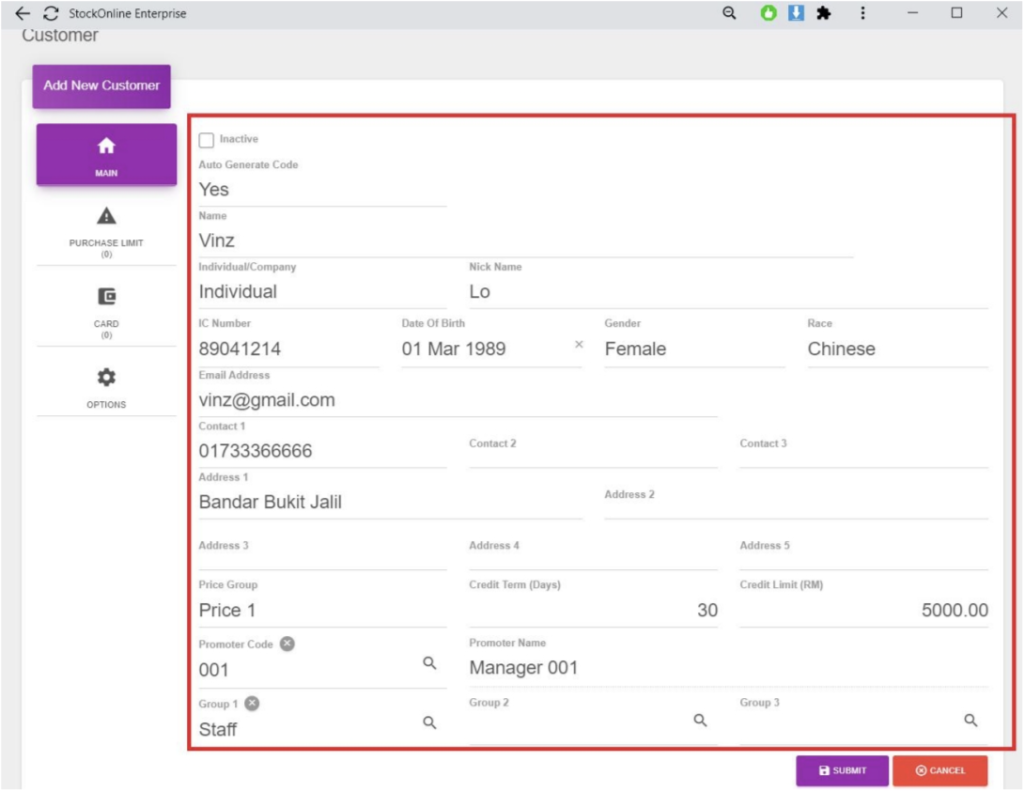
Task: Clear the Group 1 value with its X icon
Action: pos(252,704)
